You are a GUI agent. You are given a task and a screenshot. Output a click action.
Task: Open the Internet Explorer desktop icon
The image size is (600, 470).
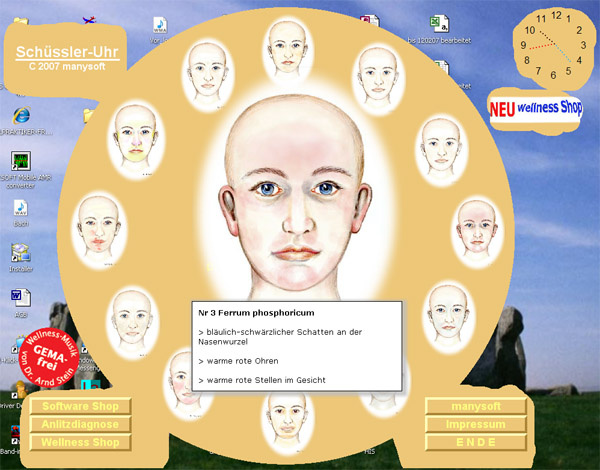tap(21, 116)
